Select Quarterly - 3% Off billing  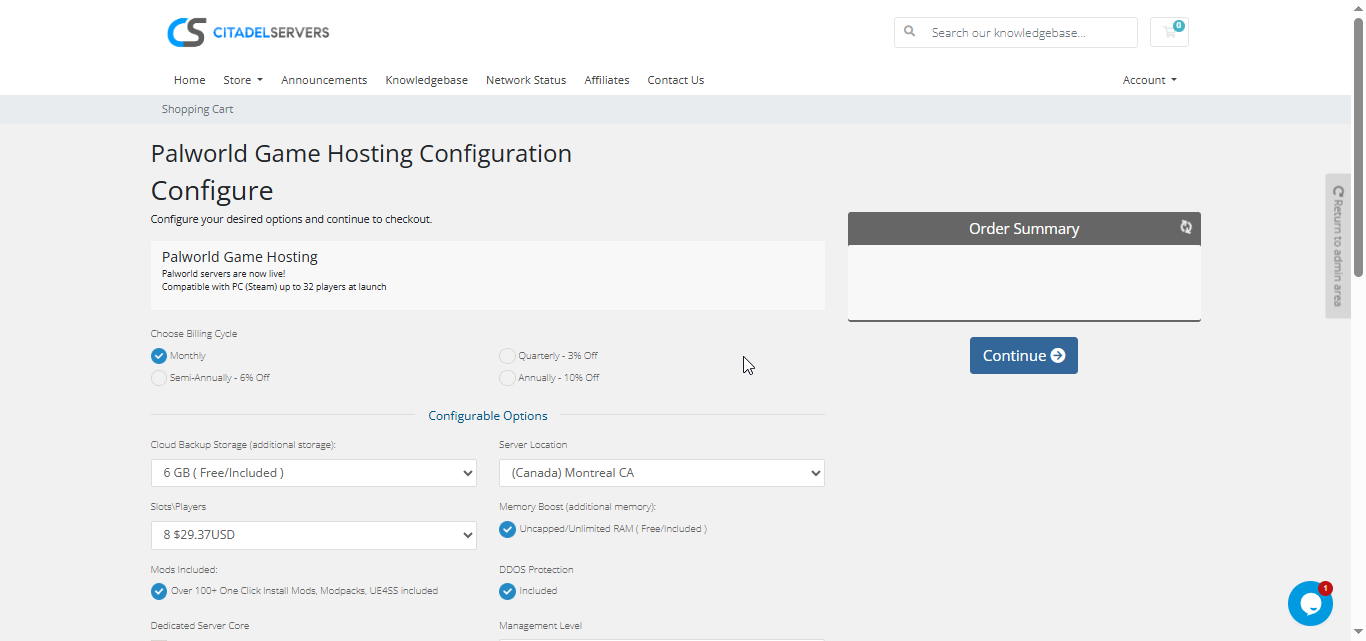(508, 356)
